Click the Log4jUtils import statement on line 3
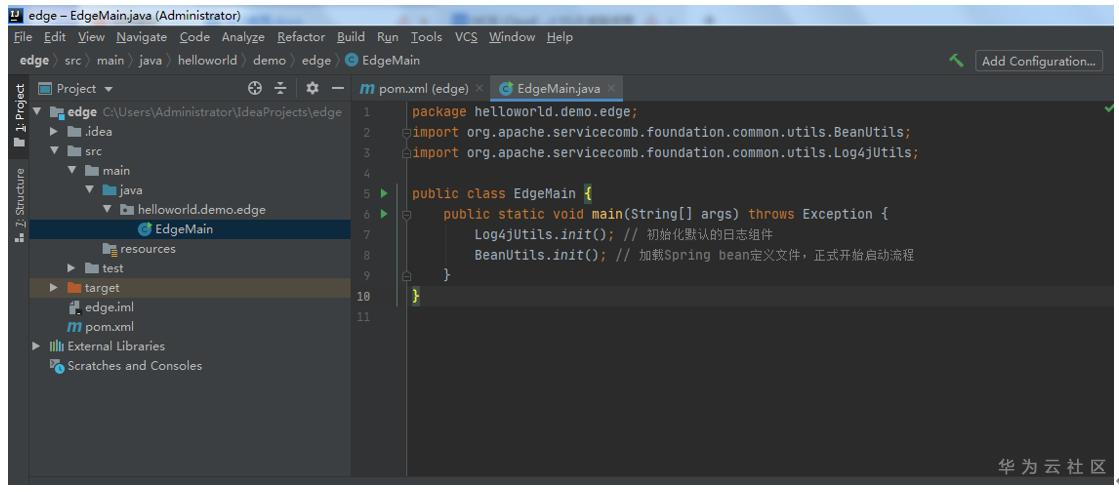This screenshot has height=492, width=1119. (x=666, y=153)
